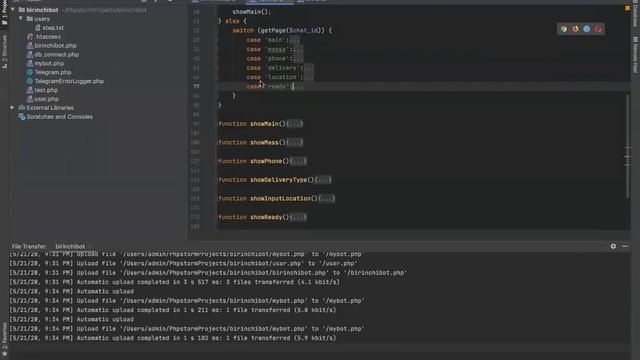Open Favorites tool window star tab
The height and width of the screenshot is (360, 640).
tap(4, 341)
